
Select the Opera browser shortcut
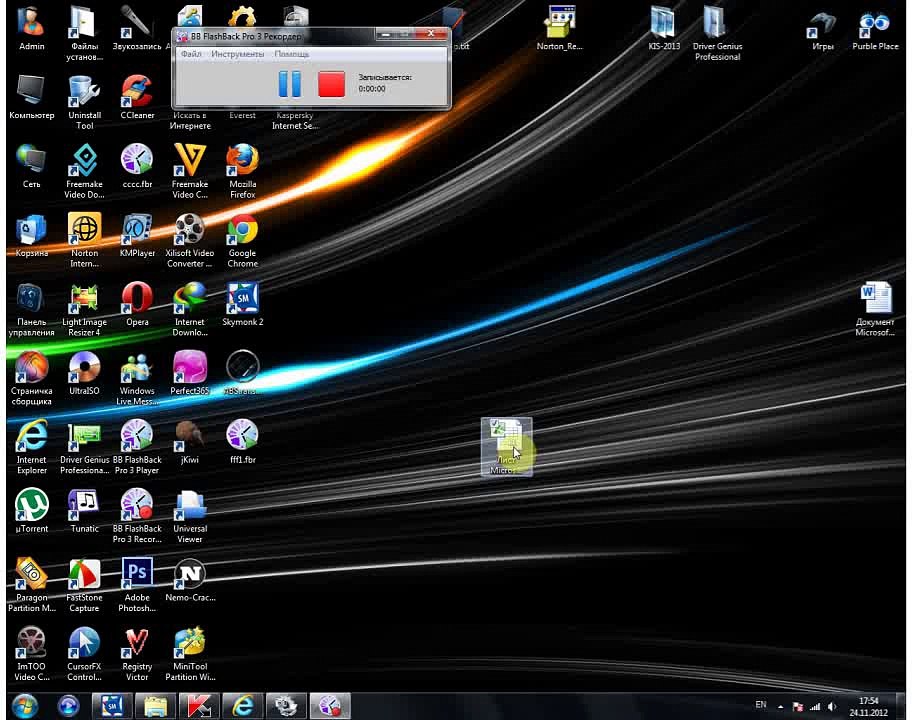137,304
